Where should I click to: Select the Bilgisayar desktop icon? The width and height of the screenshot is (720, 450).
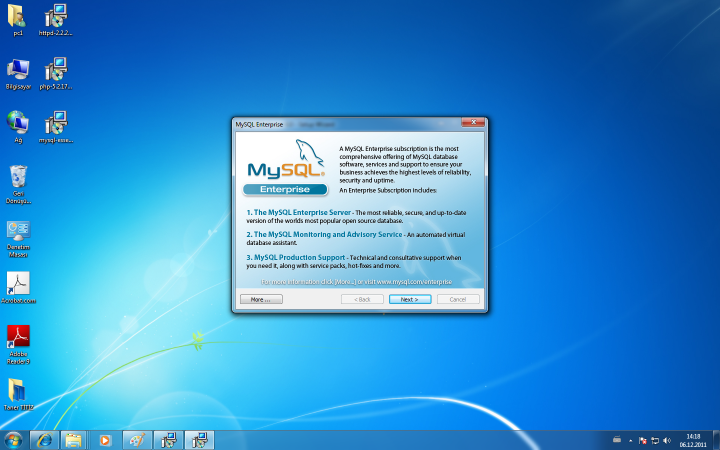(x=18, y=70)
